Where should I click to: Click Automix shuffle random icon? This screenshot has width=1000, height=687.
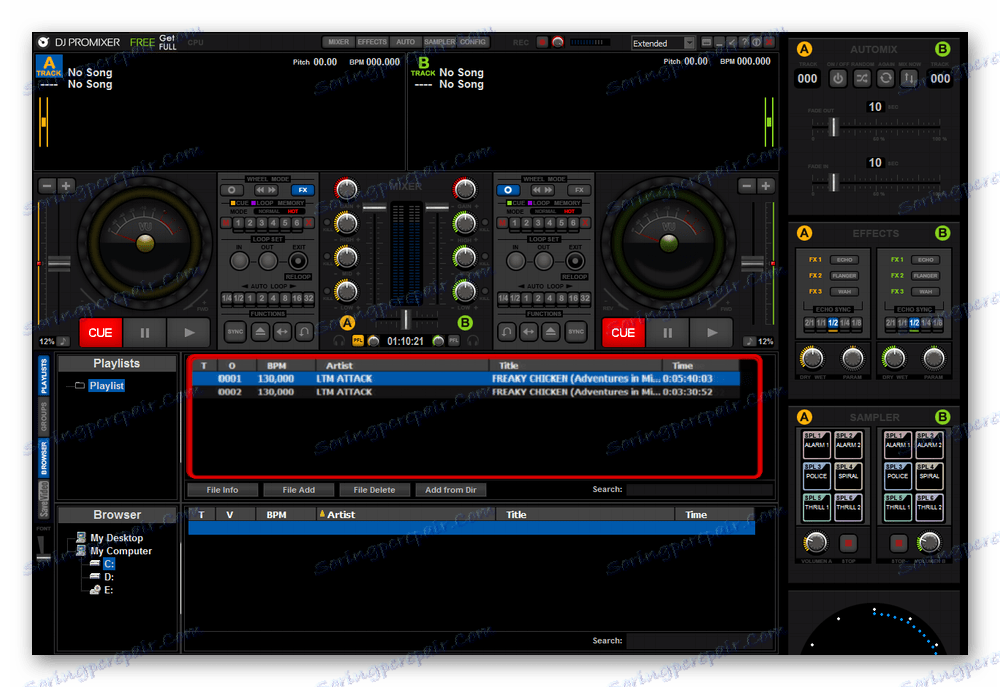(862, 78)
